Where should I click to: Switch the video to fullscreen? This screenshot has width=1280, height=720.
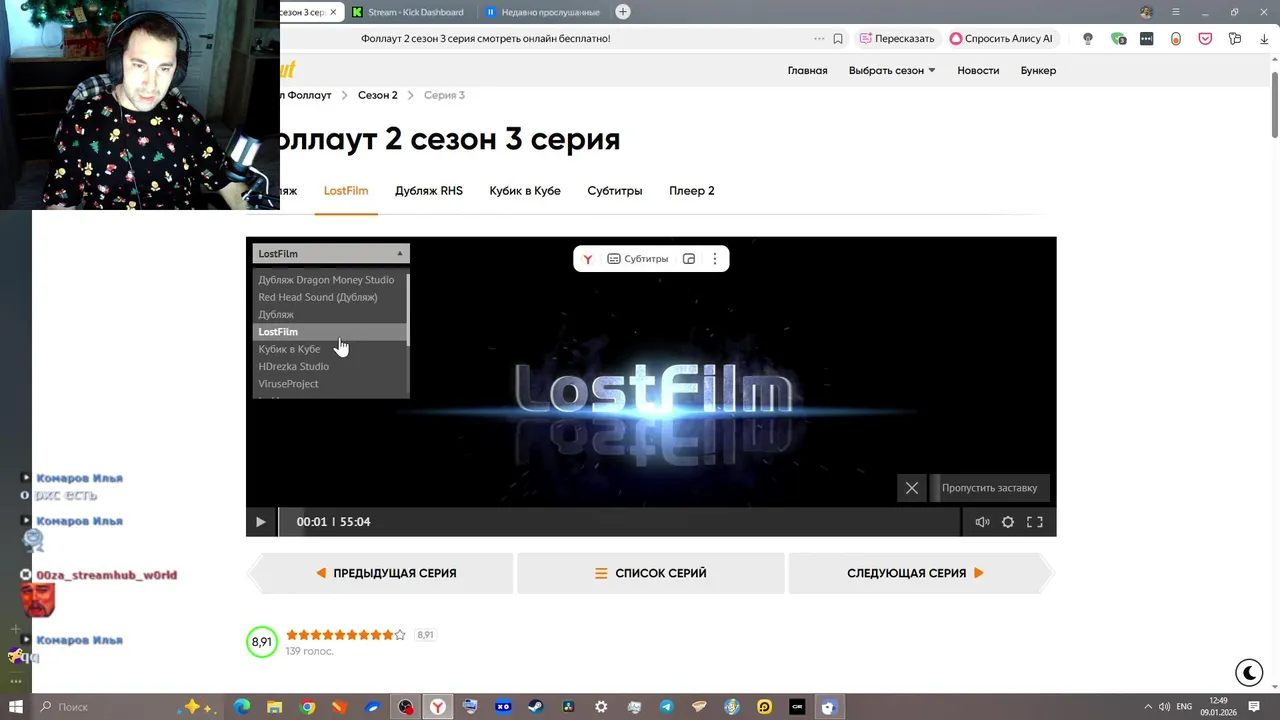1035,522
